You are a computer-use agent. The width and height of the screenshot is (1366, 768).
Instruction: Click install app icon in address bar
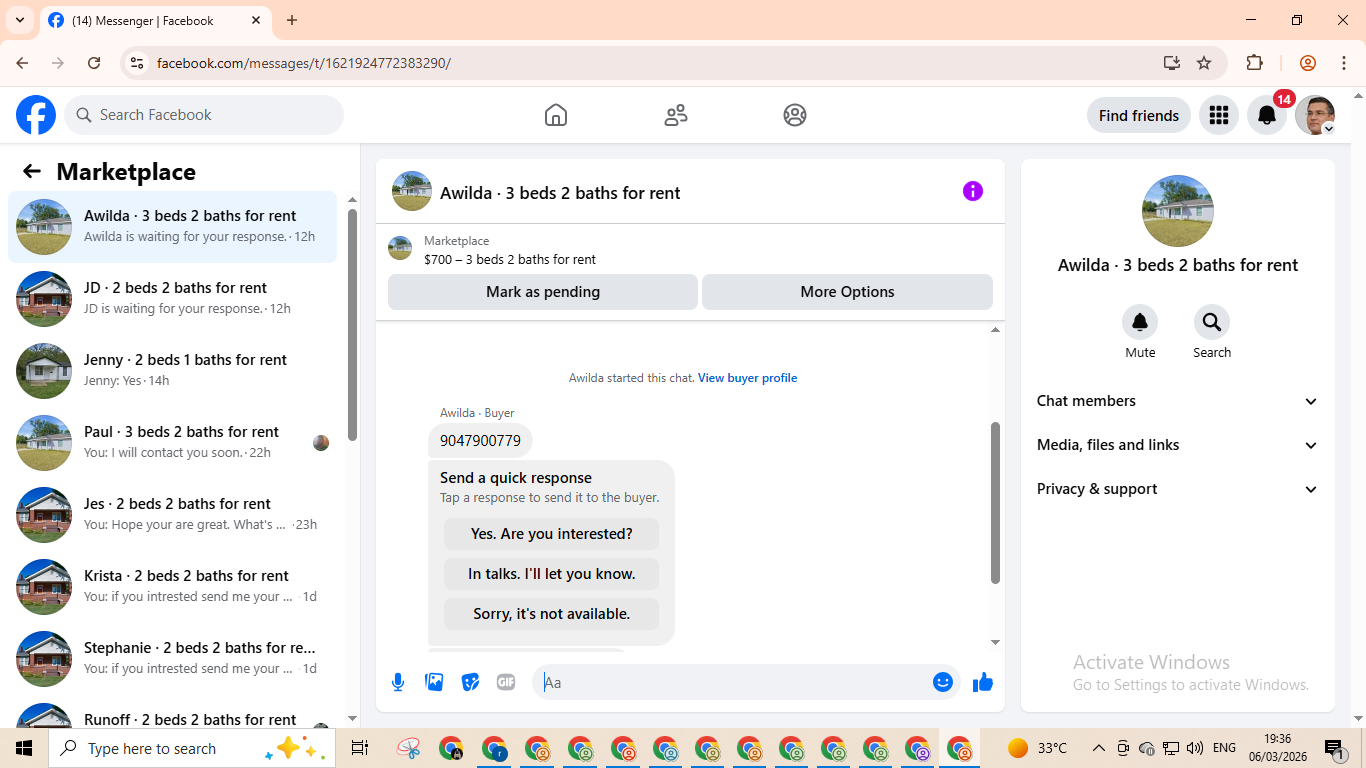click(1172, 63)
